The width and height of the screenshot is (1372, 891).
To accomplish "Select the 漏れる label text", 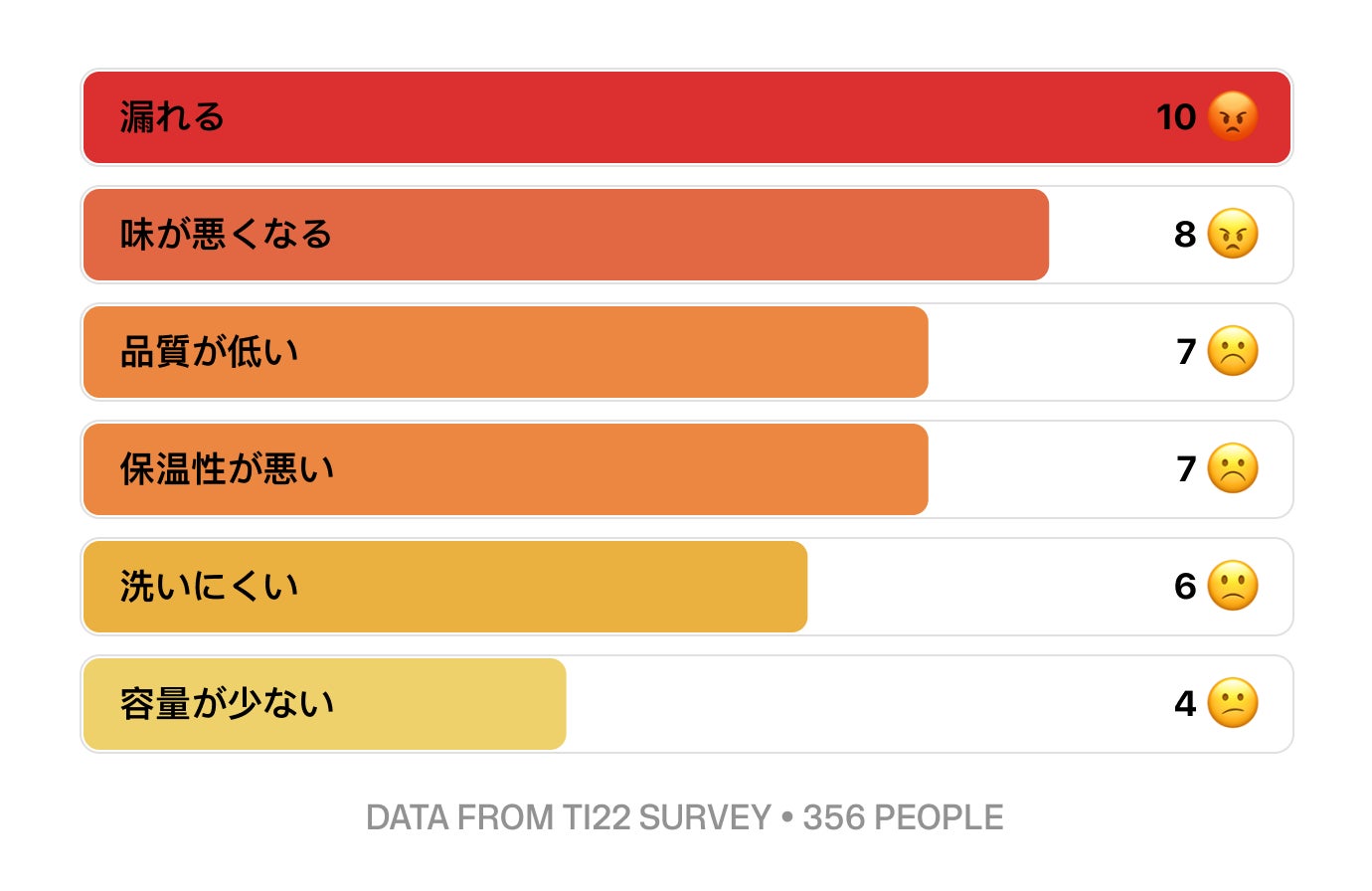I will pos(172,117).
